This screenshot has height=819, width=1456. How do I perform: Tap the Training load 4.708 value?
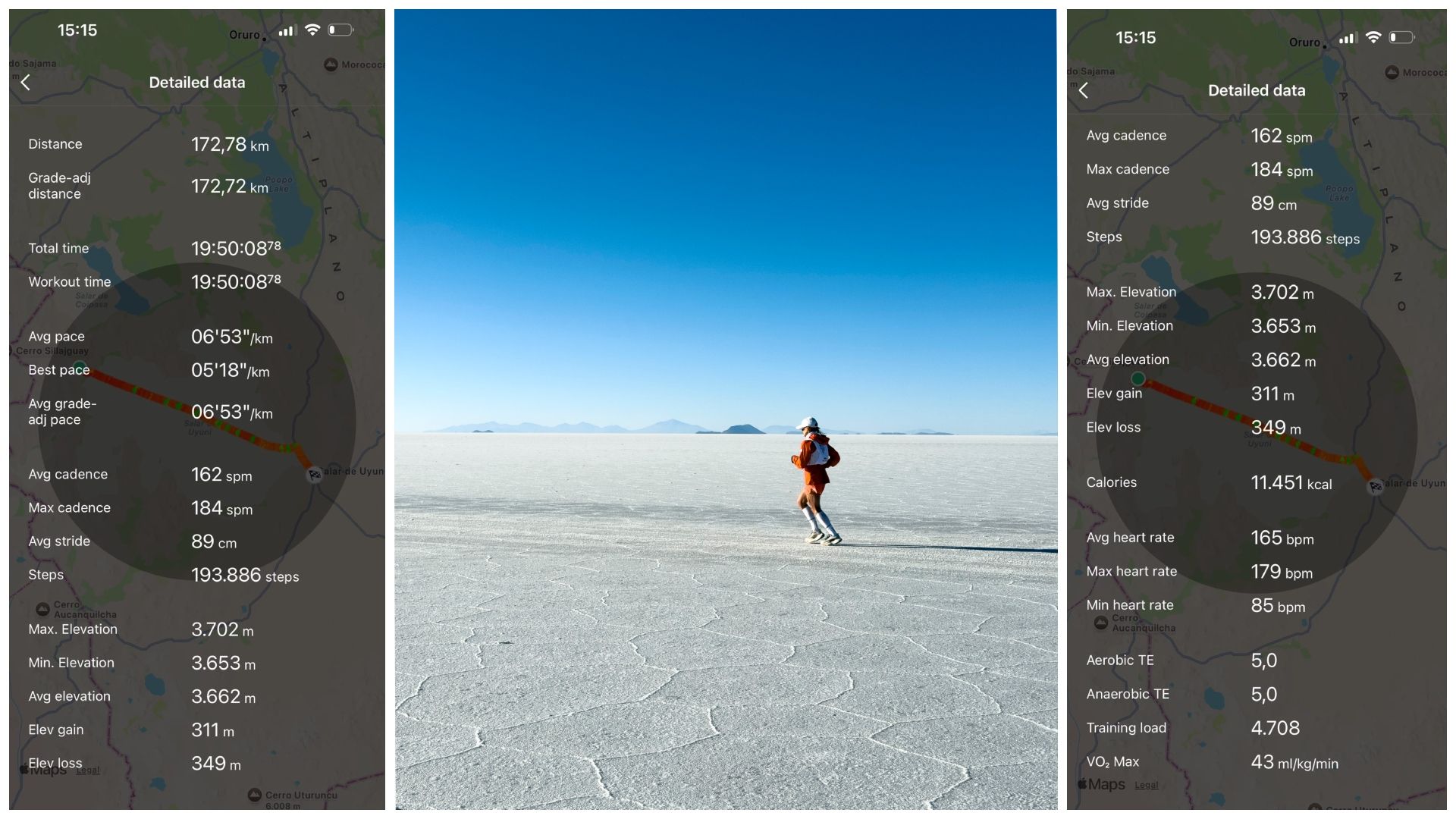tap(1275, 728)
